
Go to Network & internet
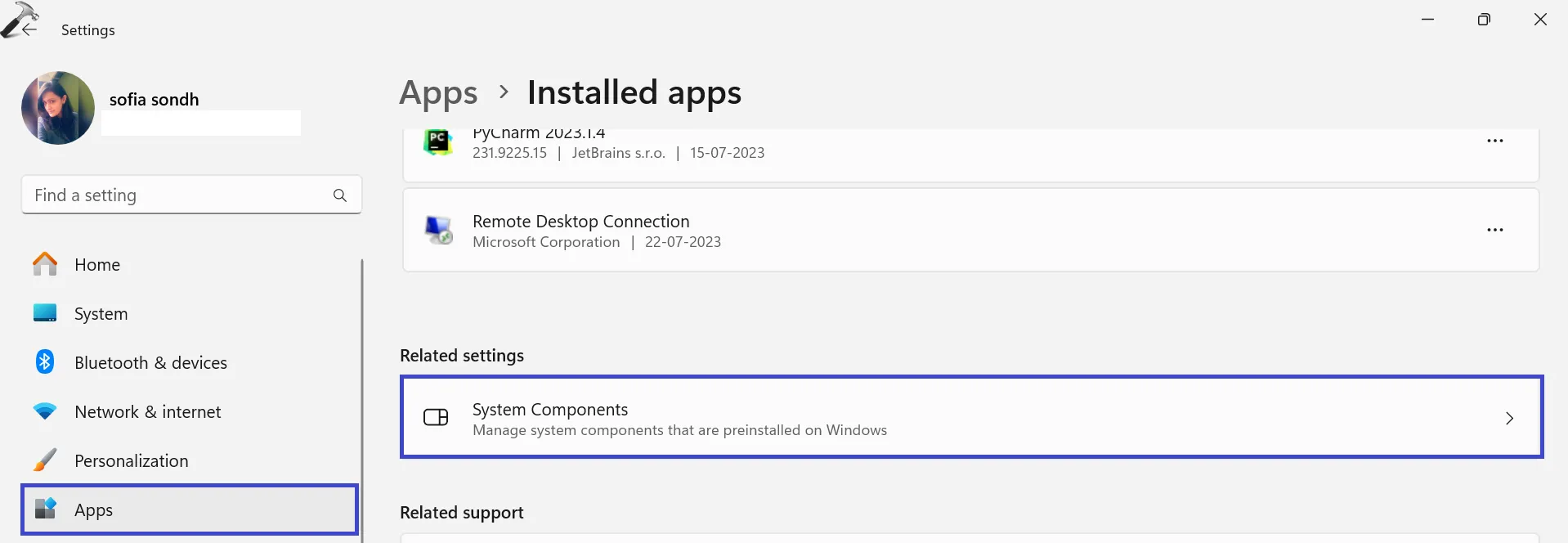point(147,412)
